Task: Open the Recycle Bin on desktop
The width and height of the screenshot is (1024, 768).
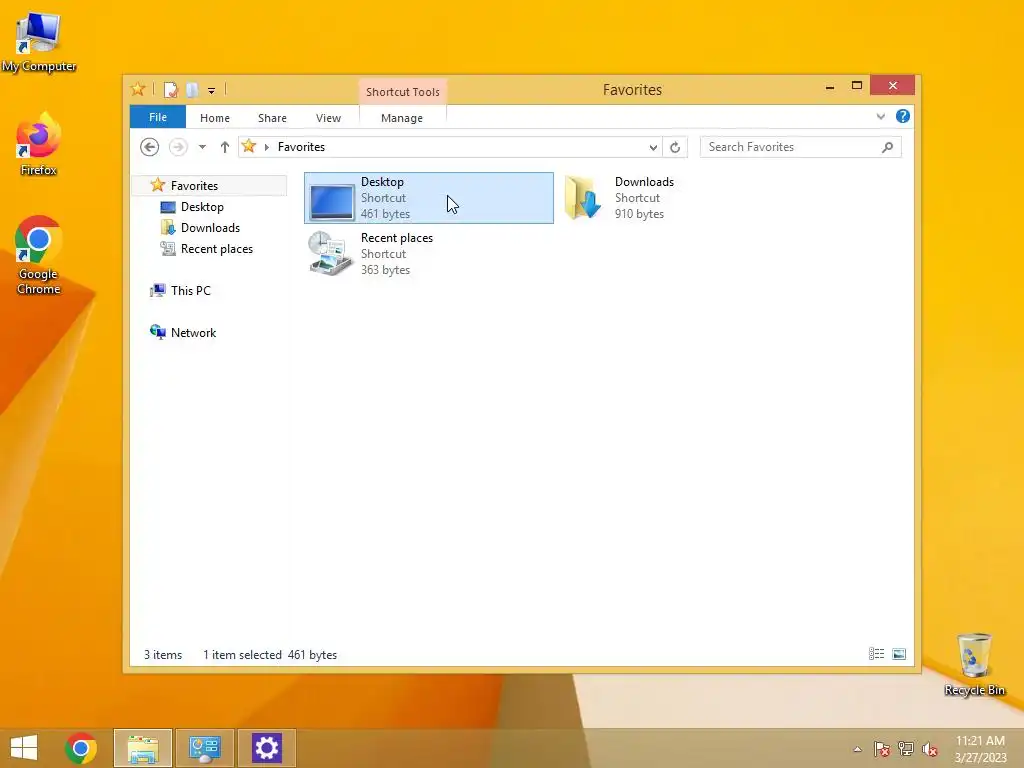Action: [x=974, y=664]
